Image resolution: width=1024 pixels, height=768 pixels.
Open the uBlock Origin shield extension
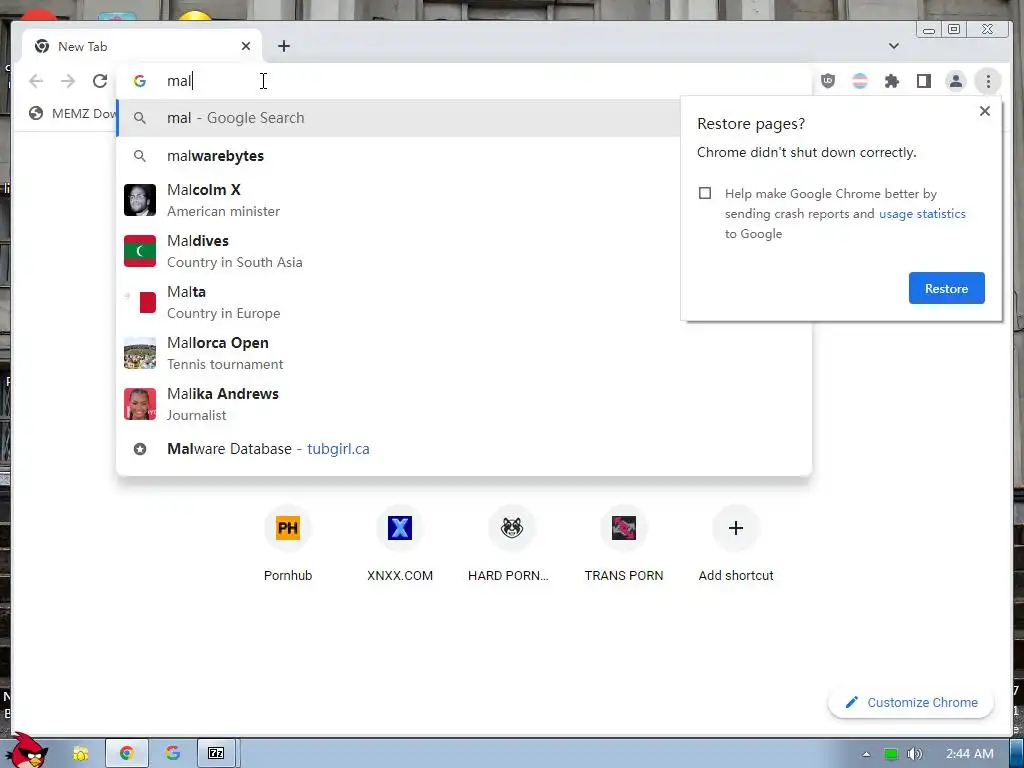pyautogui.click(x=828, y=81)
